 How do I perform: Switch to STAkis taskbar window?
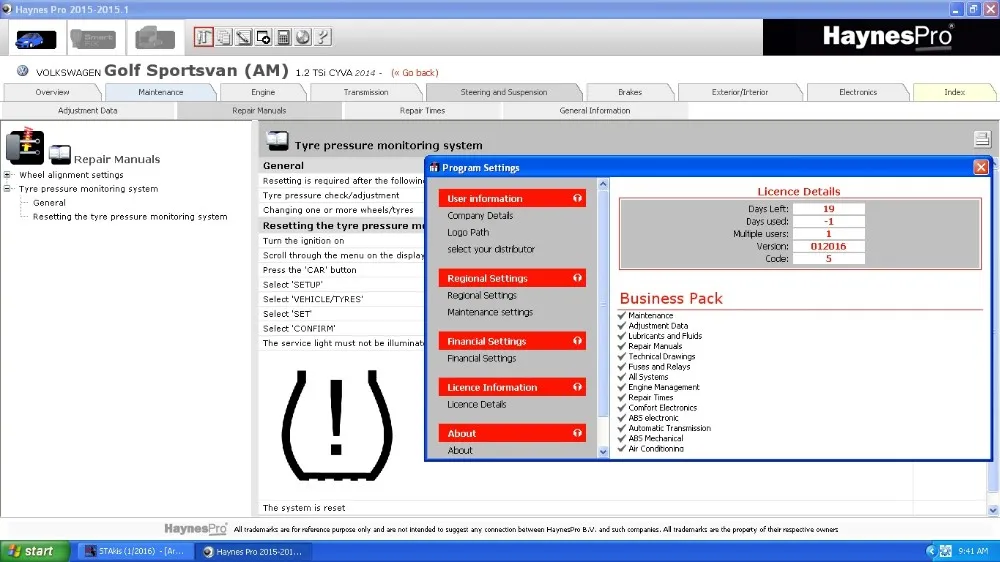point(135,551)
